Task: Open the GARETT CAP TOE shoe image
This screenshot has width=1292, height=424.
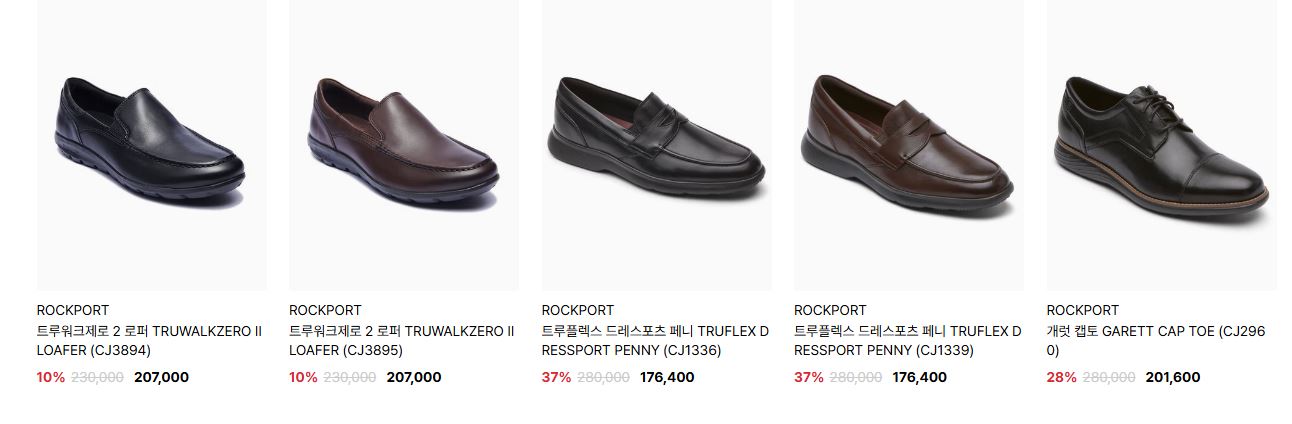Action: coord(1162,145)
